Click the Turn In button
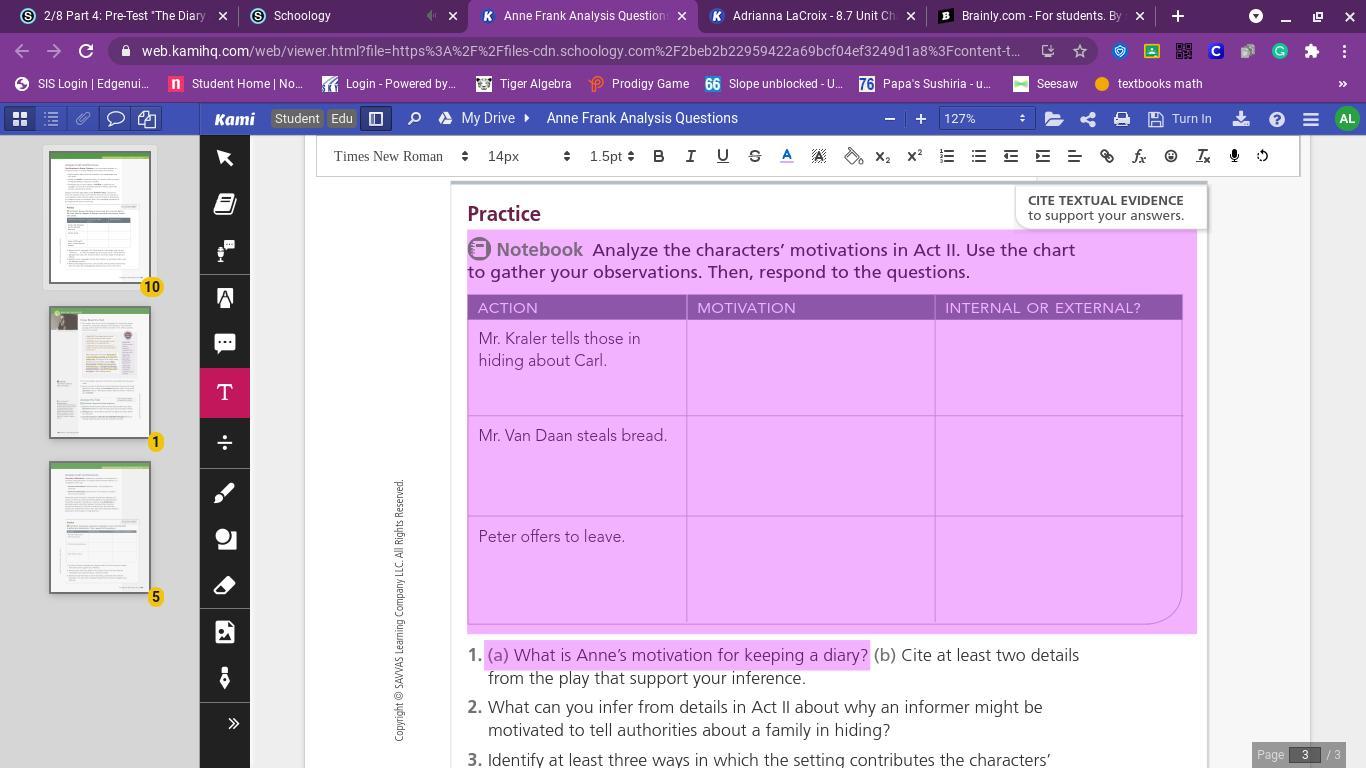Viewport: 1366px width, 768px height. coord(1180,119)
